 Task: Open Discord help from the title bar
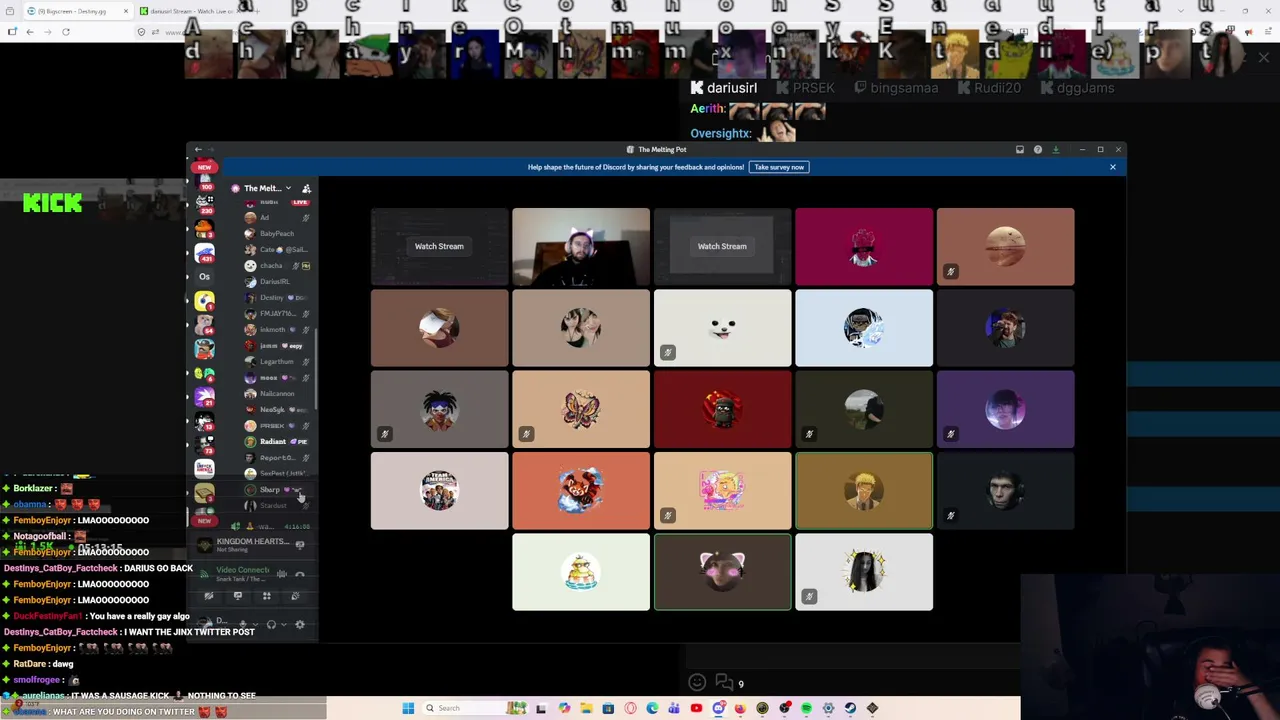click(1038, 150)
